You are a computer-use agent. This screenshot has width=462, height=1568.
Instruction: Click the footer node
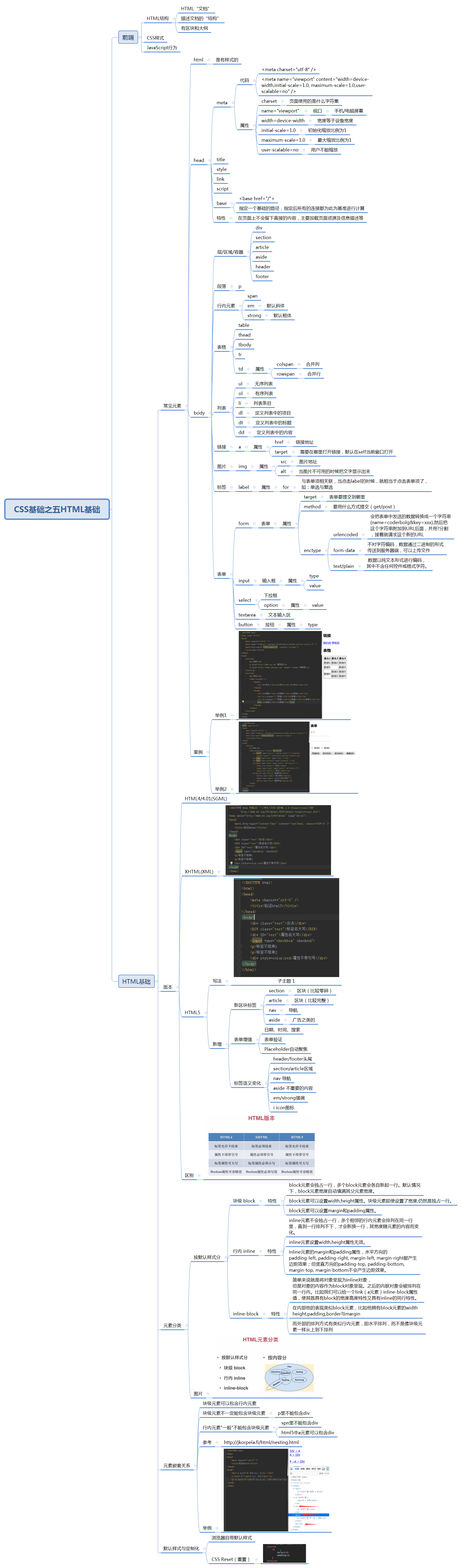(x=262, y=276)
